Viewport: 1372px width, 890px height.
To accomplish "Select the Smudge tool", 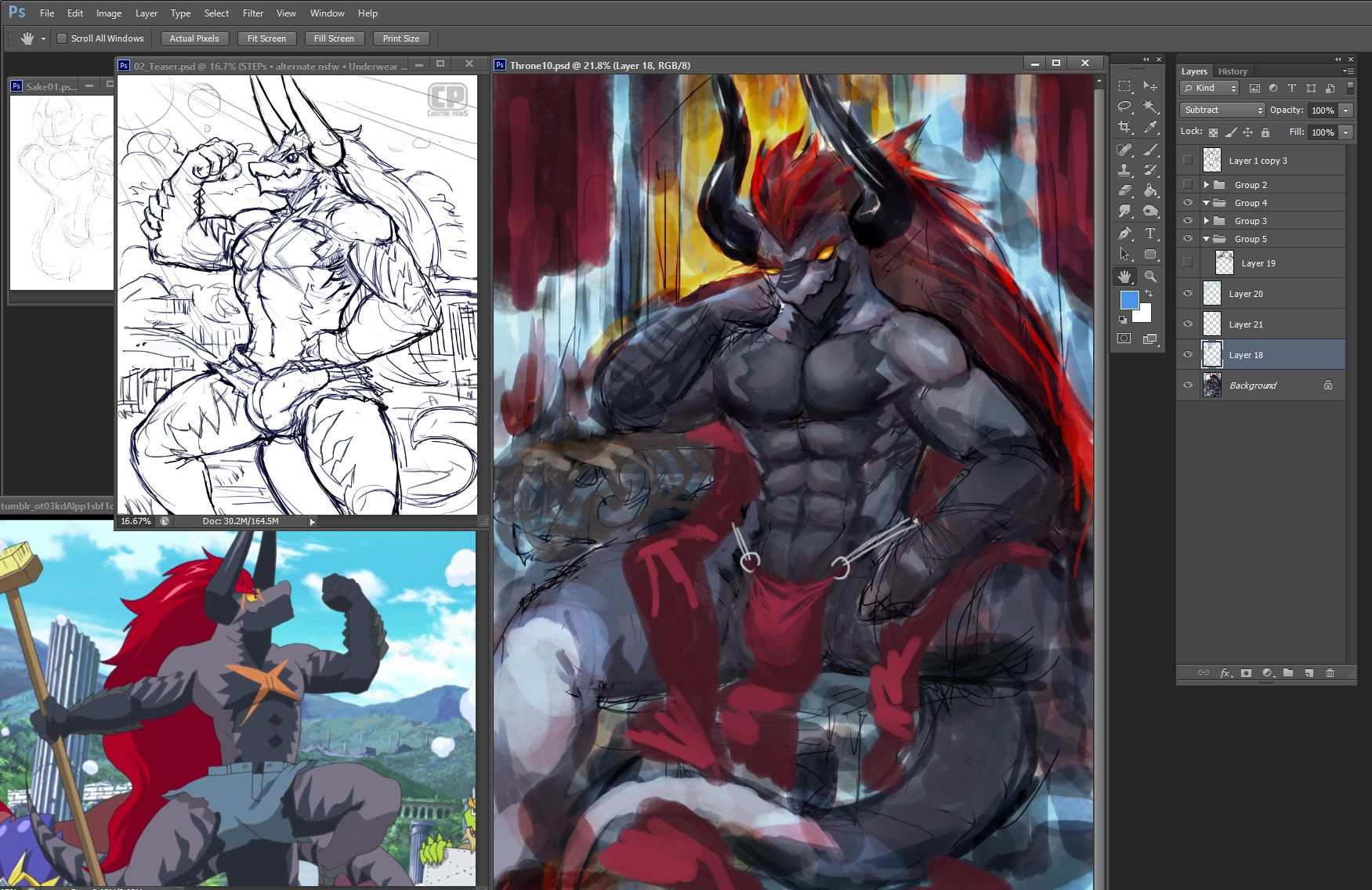I will (x=1124, y=211).
